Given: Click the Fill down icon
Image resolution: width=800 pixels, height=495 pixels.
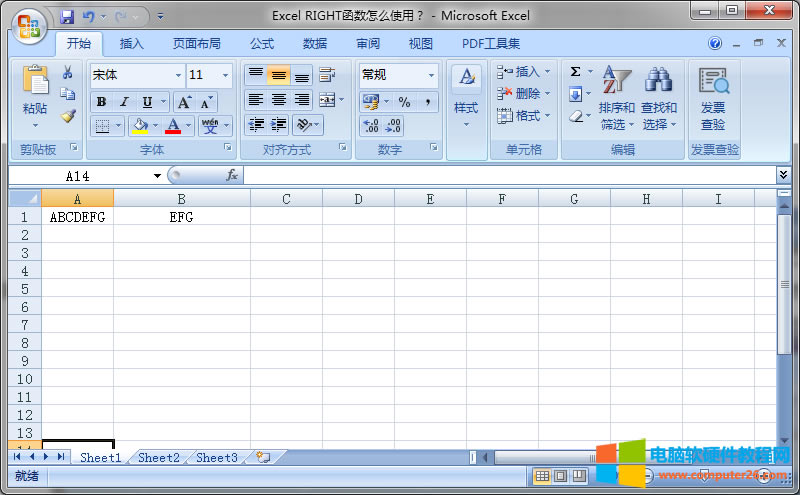Looking at the screenshot, I should tap(576, 94).
